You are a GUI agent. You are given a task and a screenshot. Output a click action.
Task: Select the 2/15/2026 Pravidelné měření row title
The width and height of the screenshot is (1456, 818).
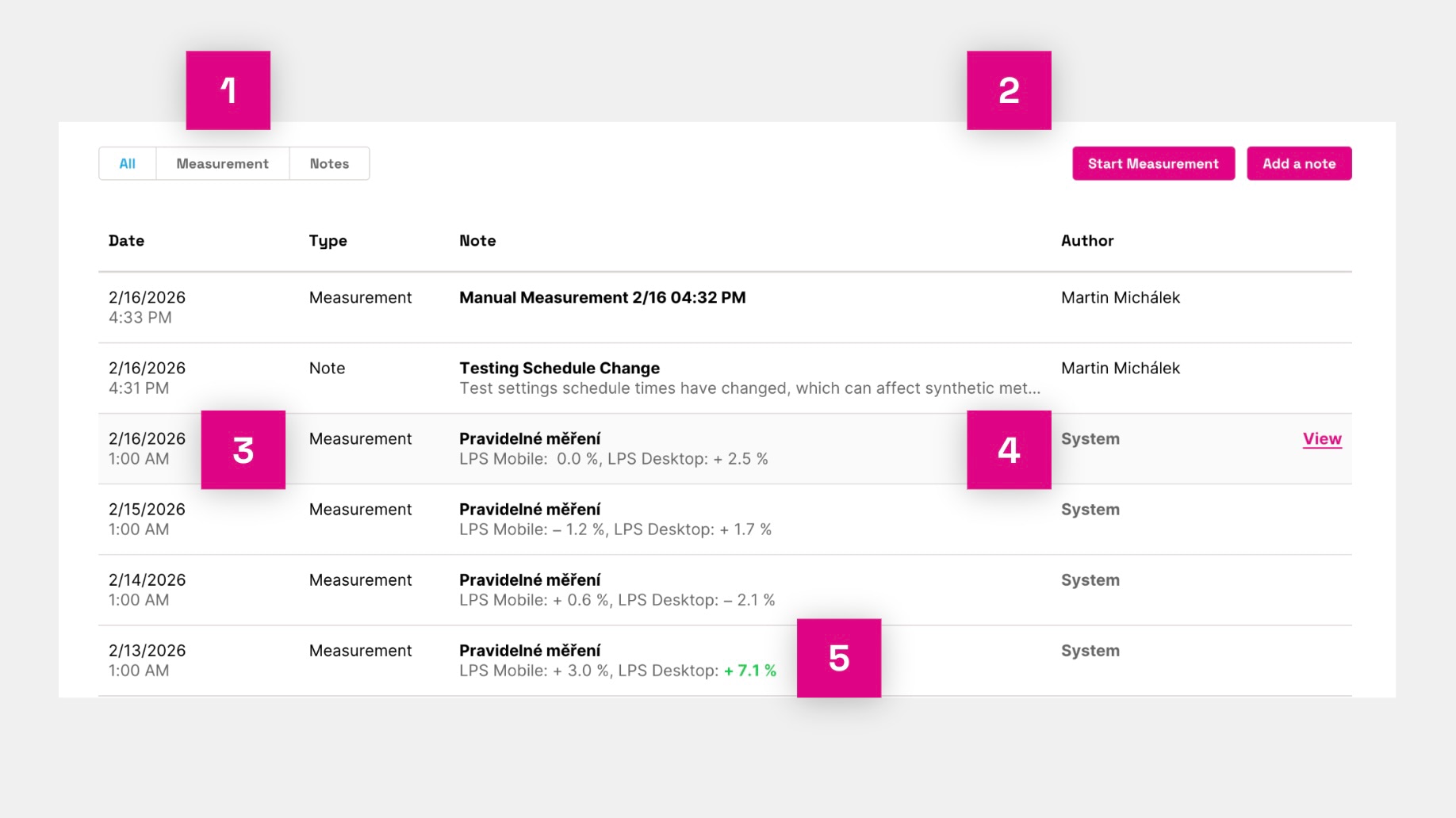(530, 510)
